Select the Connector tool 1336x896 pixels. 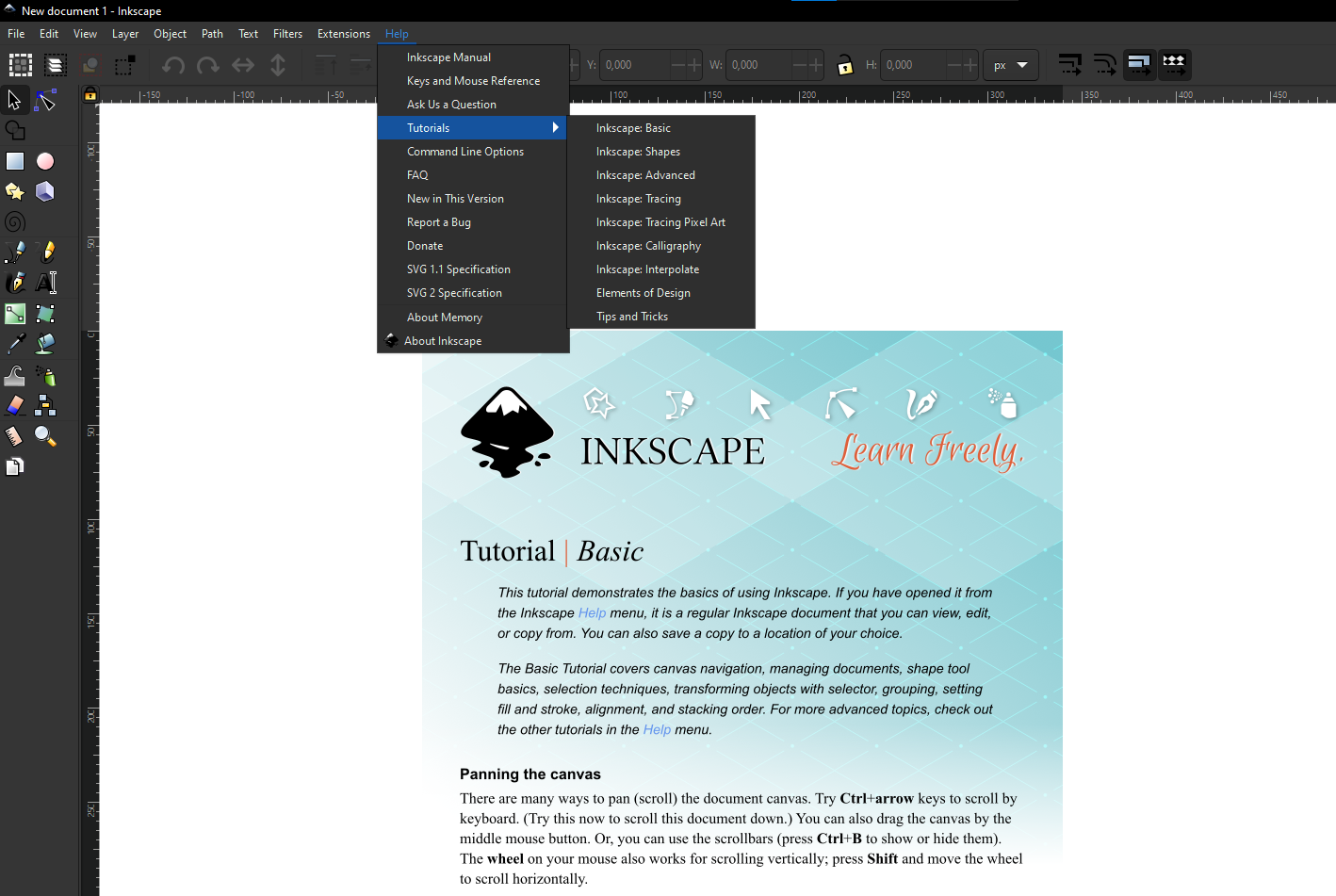45,405
